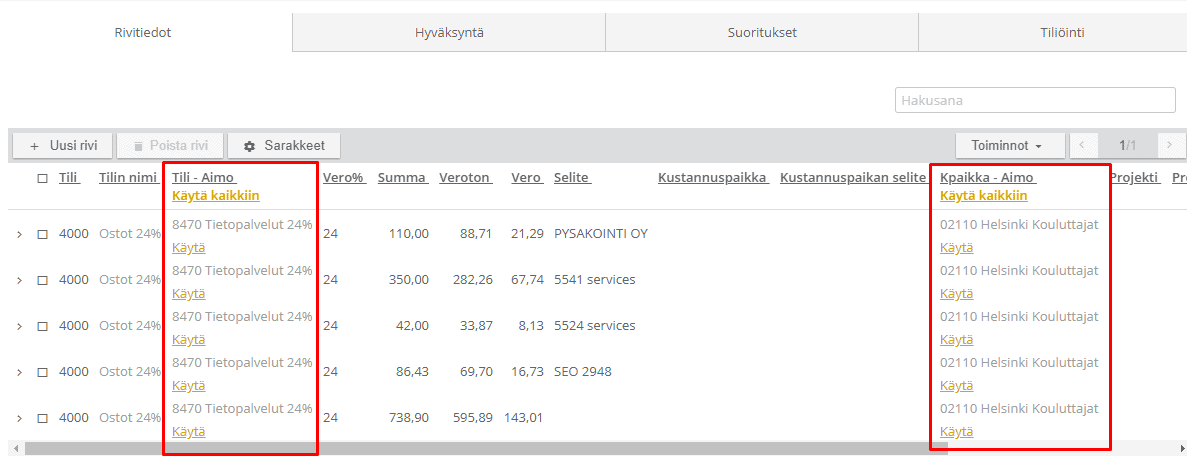Click Käytä kaikkiin under Tili - Aimo

(215, 196)
